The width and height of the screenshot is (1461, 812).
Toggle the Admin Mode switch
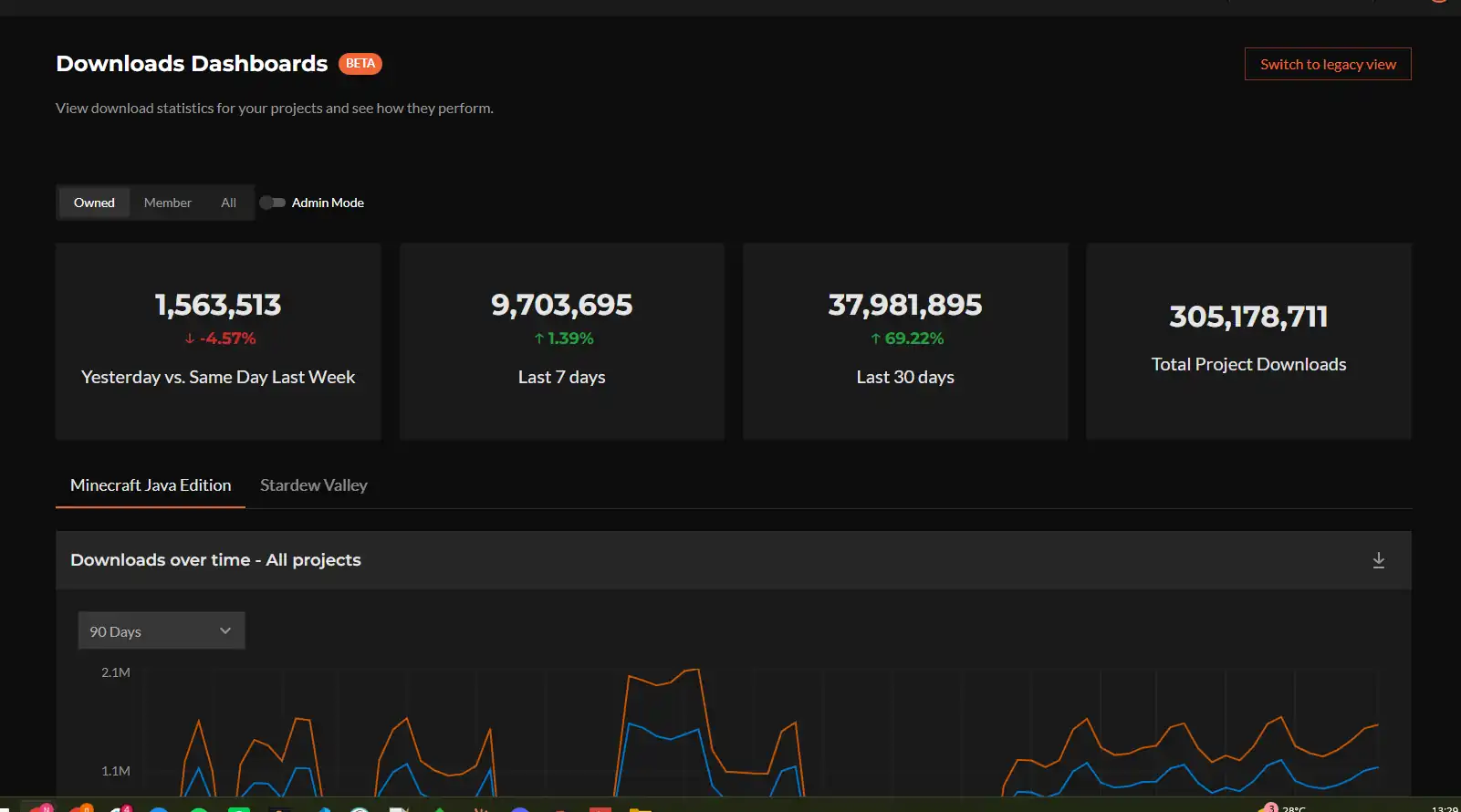(x=272, y=203)
